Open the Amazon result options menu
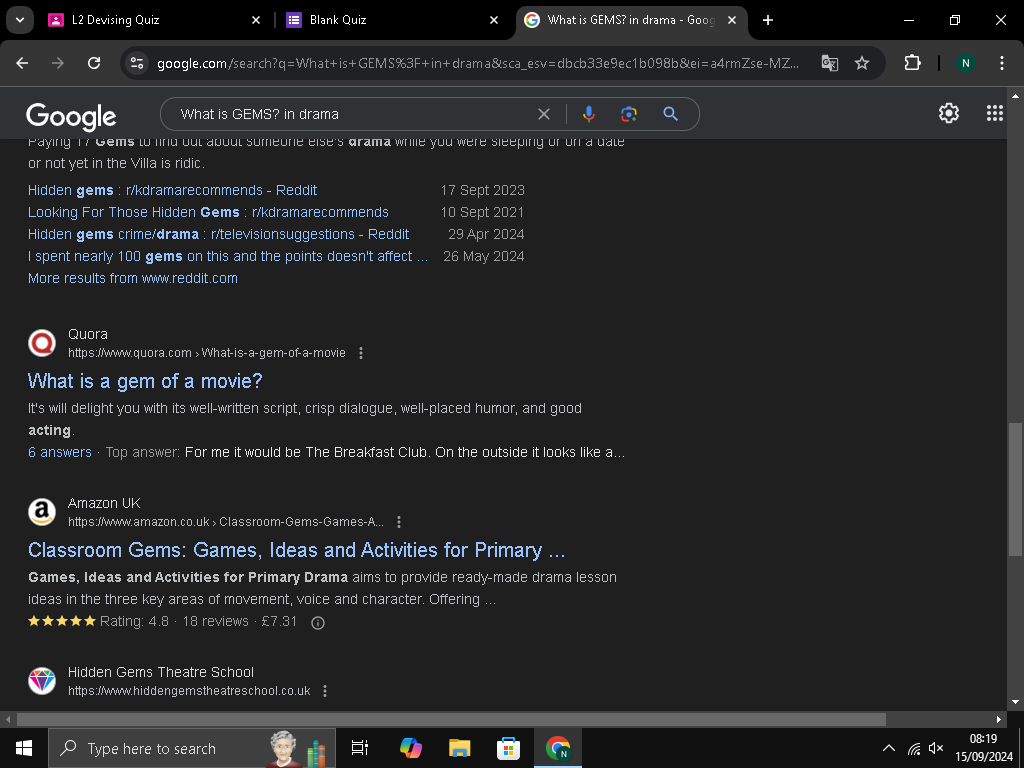 [x=398, y=522]
